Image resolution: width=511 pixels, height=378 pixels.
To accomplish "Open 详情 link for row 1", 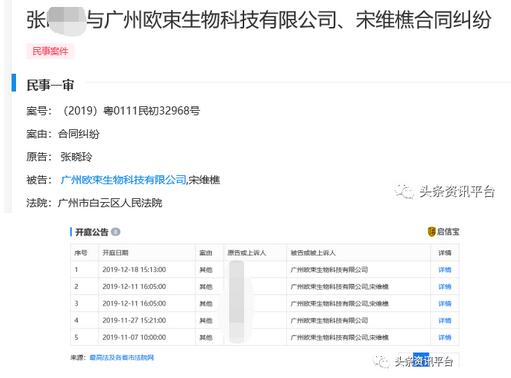I will click(x=445, y=270).
